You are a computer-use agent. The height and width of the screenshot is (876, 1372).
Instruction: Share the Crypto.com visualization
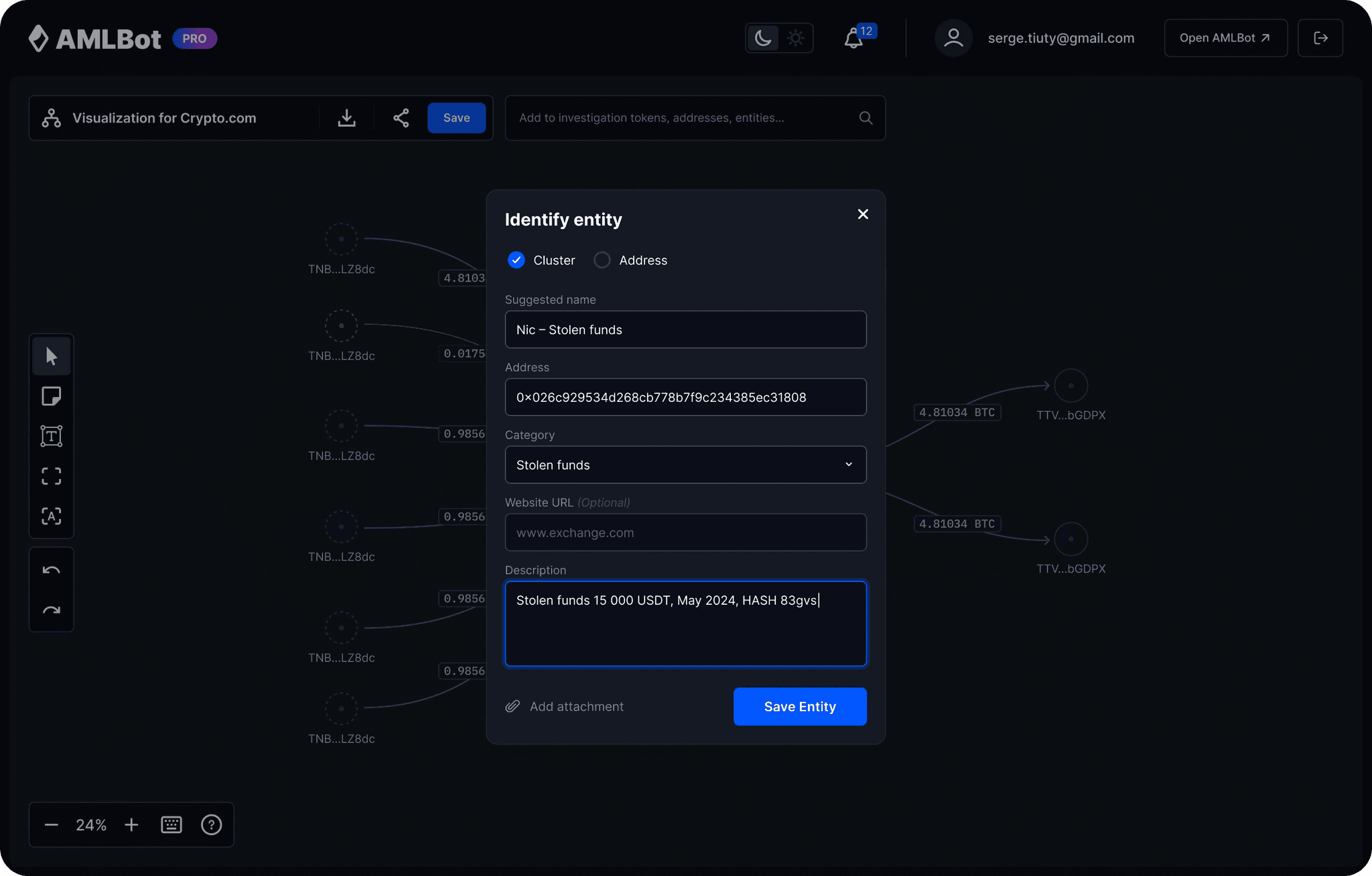pyautogui.click(x=401, y=118)
